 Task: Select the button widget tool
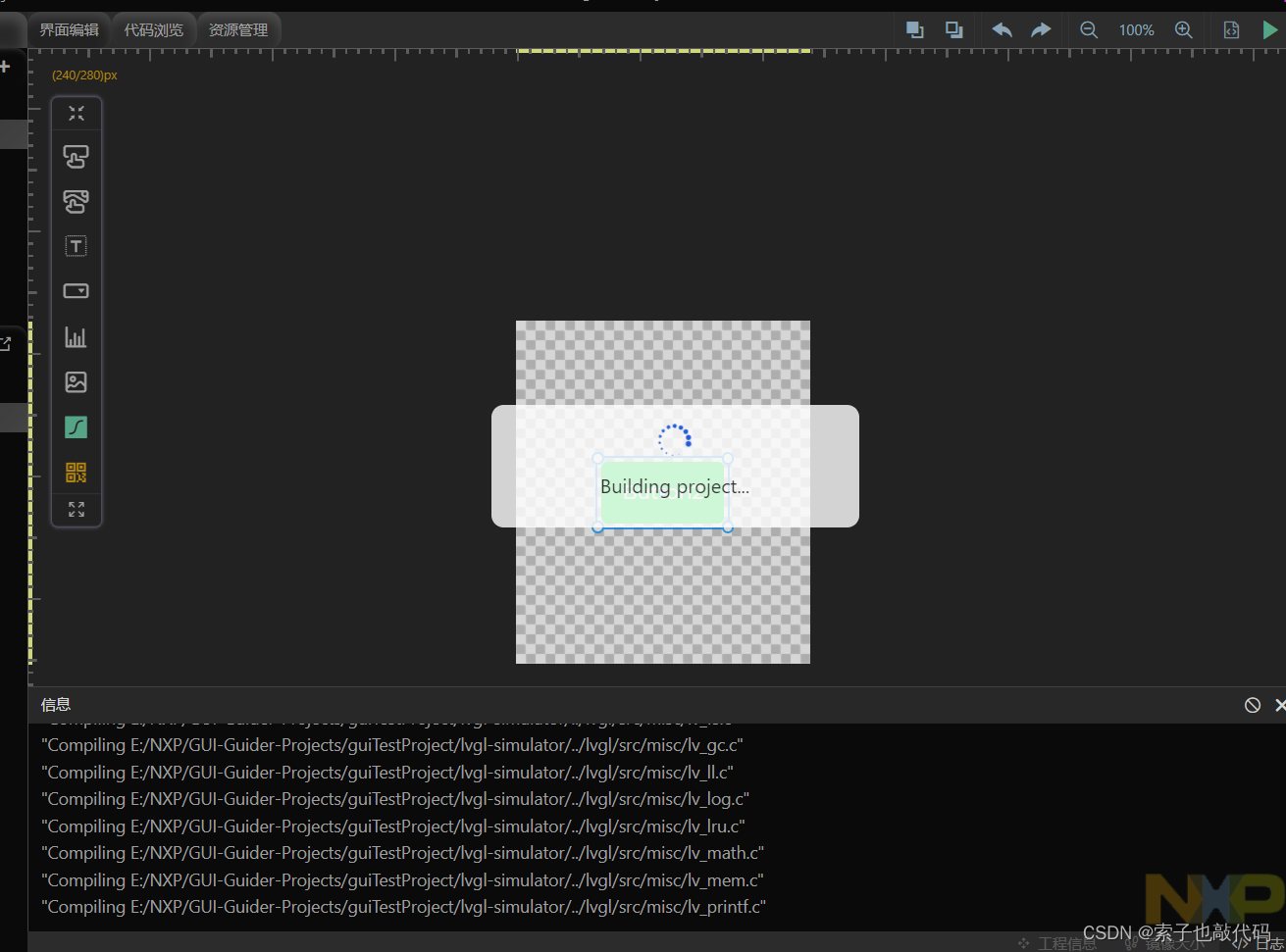(76, 156)
